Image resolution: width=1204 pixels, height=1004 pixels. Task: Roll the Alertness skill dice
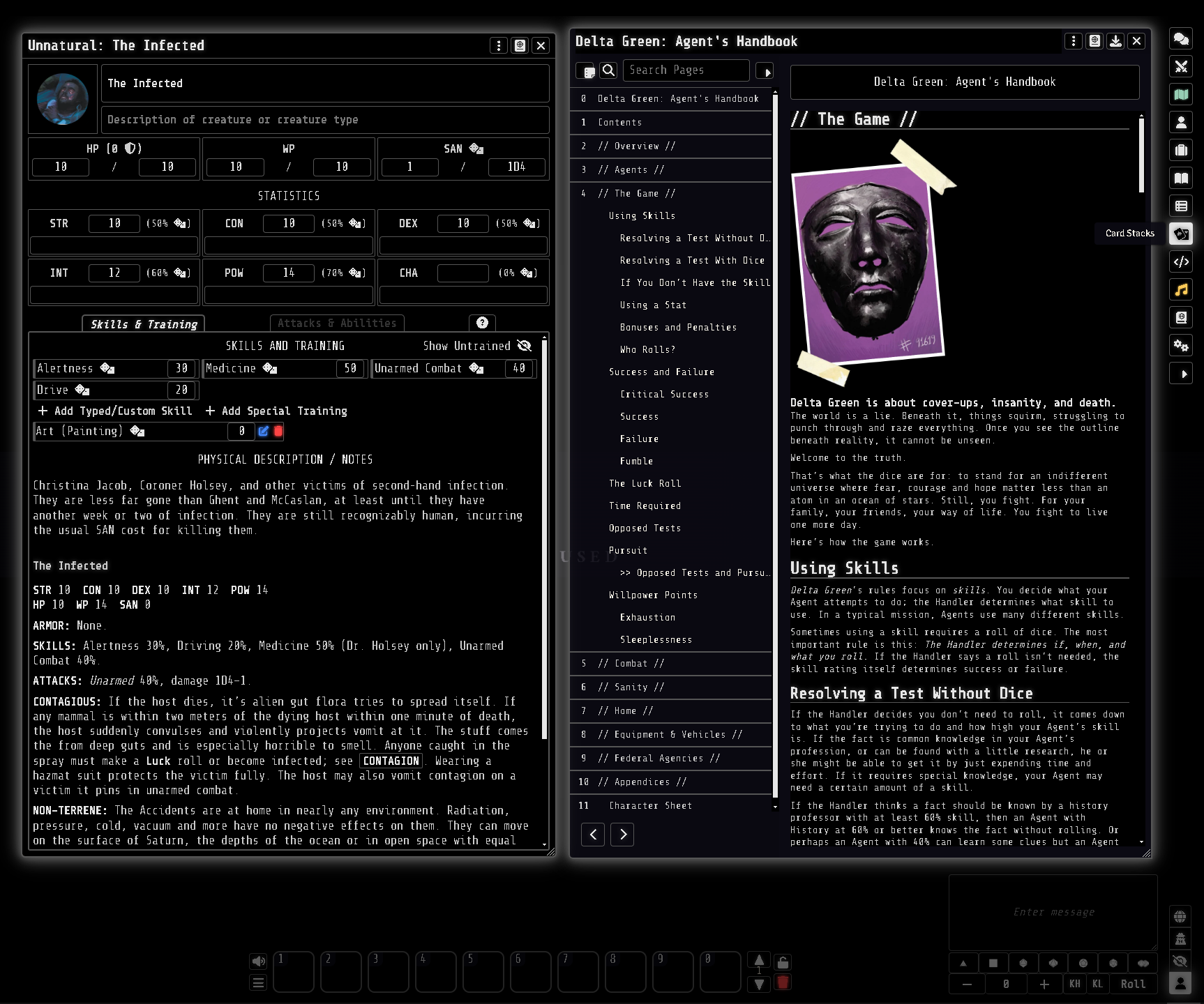click(x=107, y=368)
